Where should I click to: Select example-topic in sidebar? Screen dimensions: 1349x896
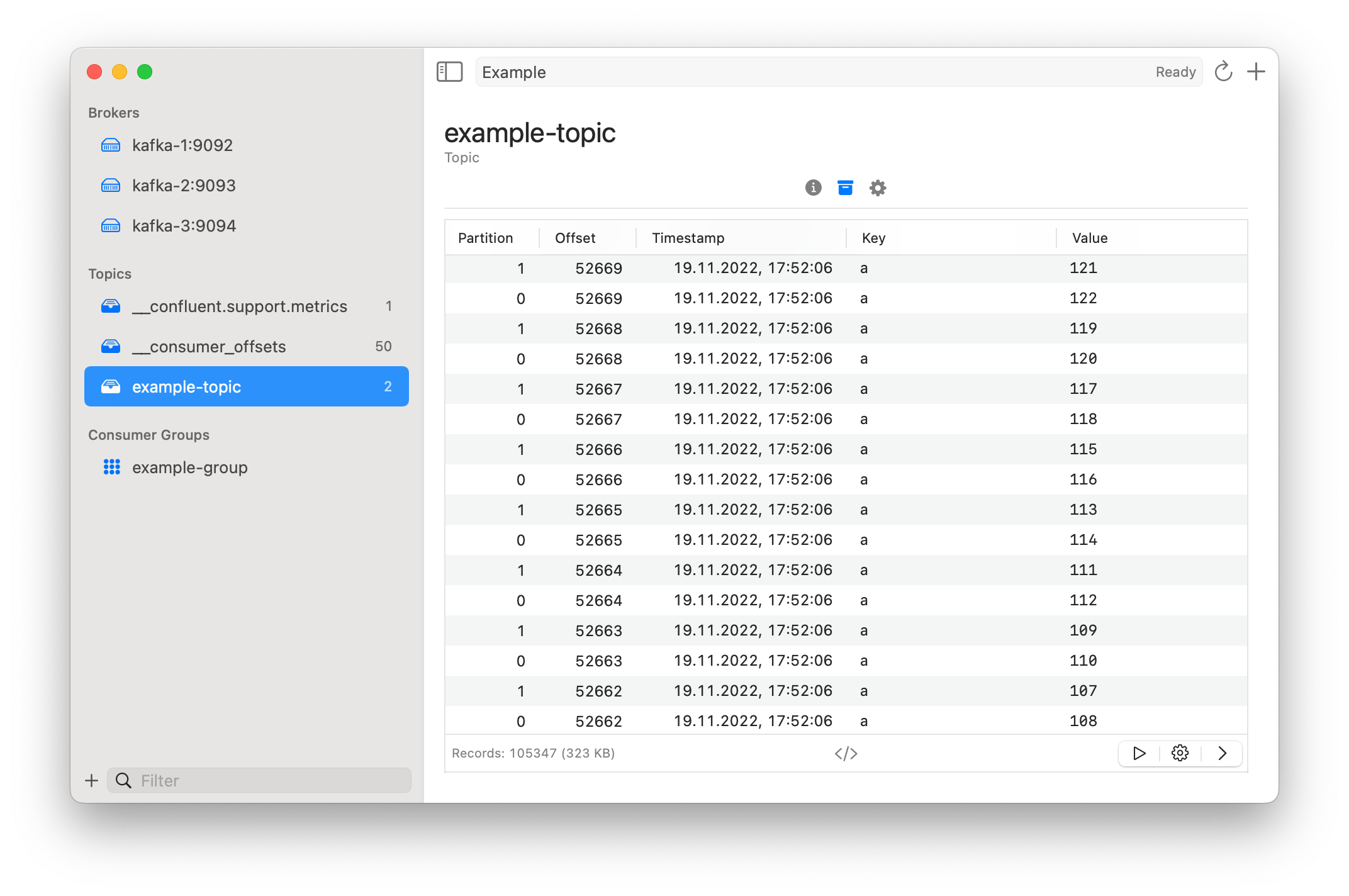247,386
